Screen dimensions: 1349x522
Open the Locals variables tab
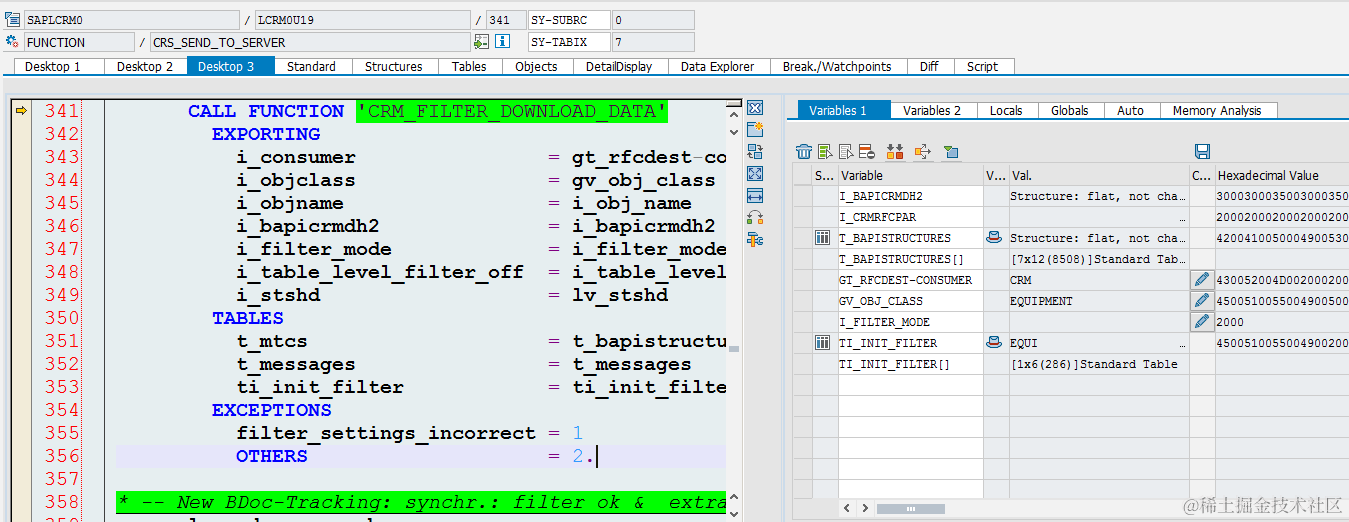[x=1006, y=110]
